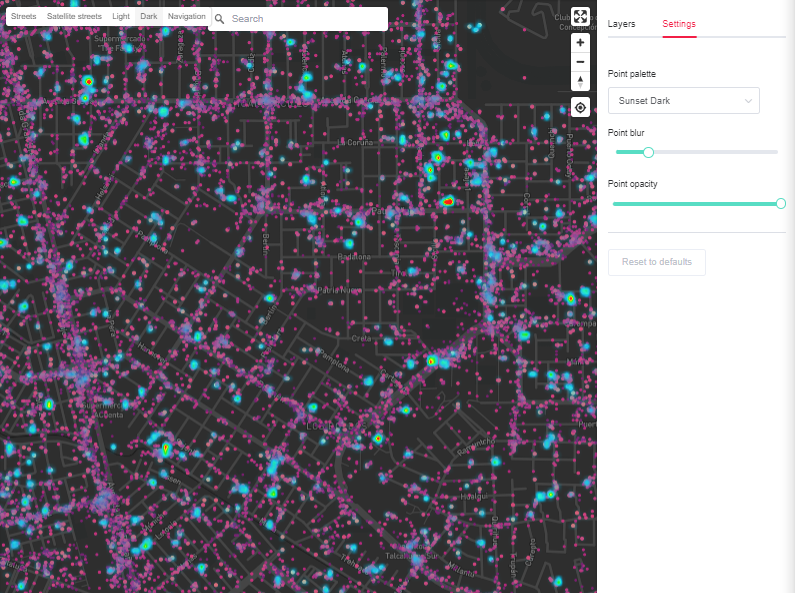Click the Point blur slider track

tap(697, 152)
